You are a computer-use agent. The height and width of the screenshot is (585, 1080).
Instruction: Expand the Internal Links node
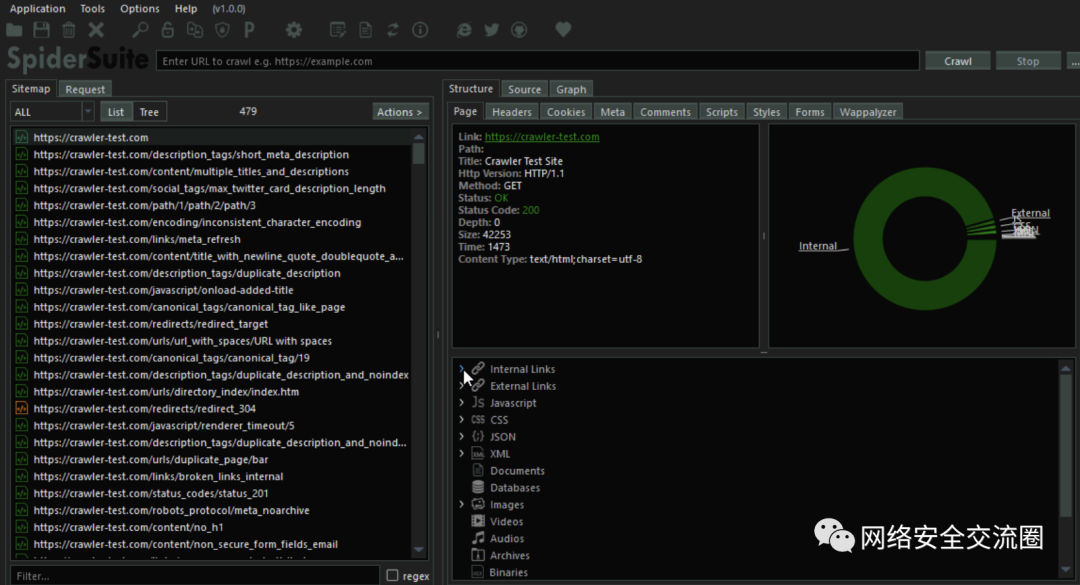[461, 369]
